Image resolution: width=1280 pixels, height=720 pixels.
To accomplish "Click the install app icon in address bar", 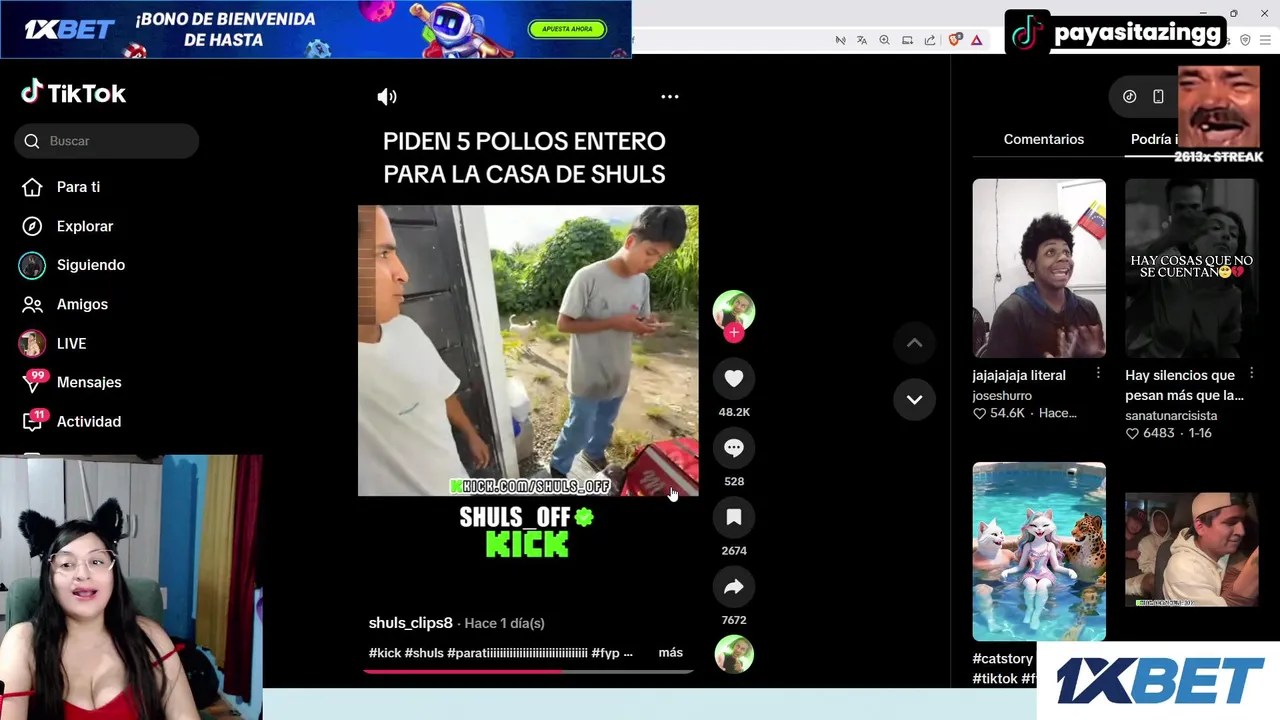I will coord(907,40).
